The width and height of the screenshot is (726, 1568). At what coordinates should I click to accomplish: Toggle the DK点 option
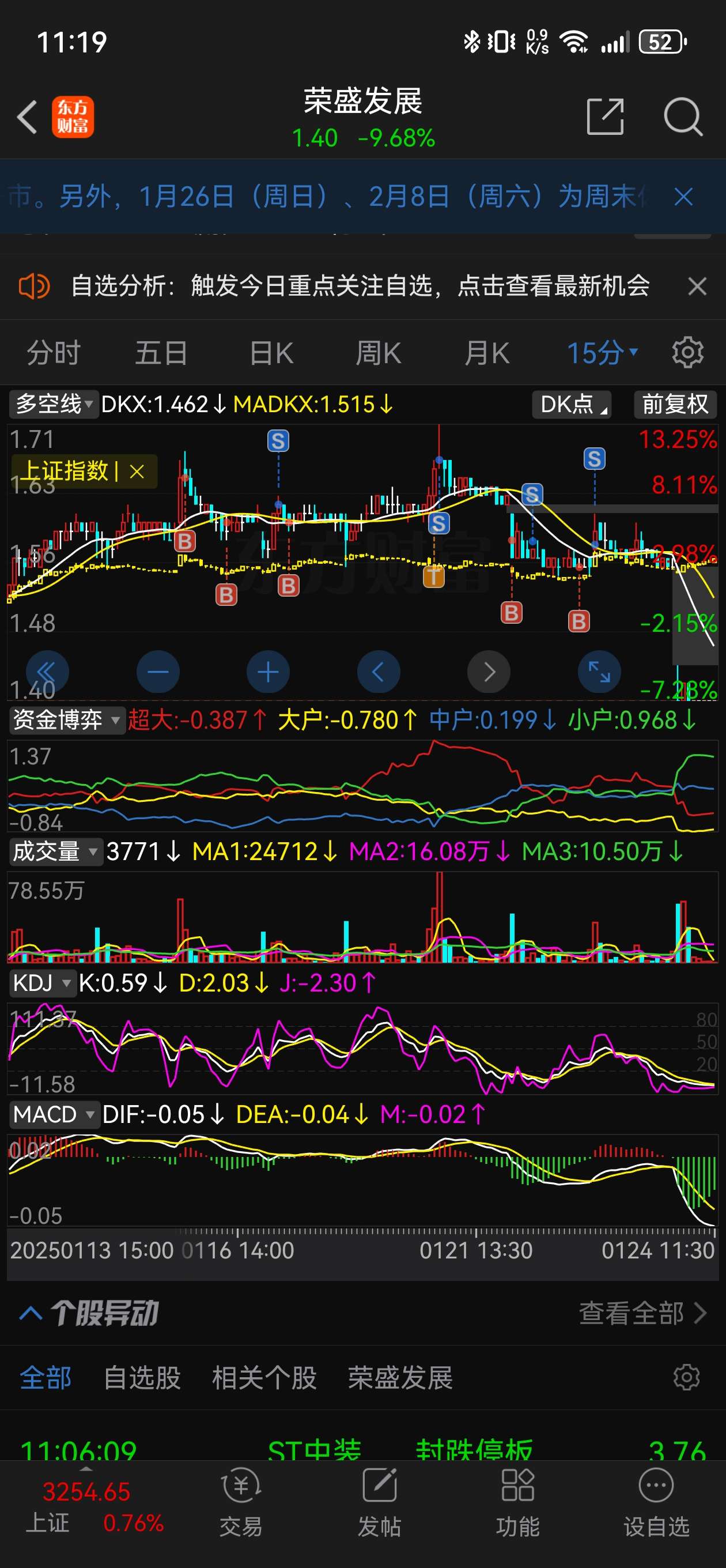coord(572,404)
